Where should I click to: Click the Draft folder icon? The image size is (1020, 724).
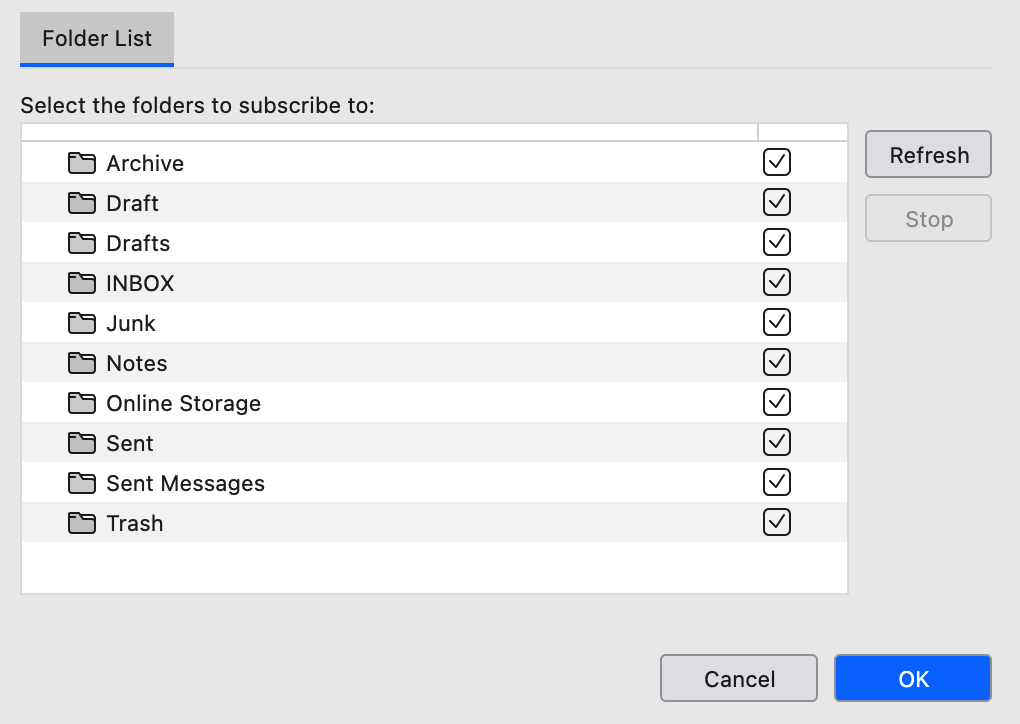82,203
